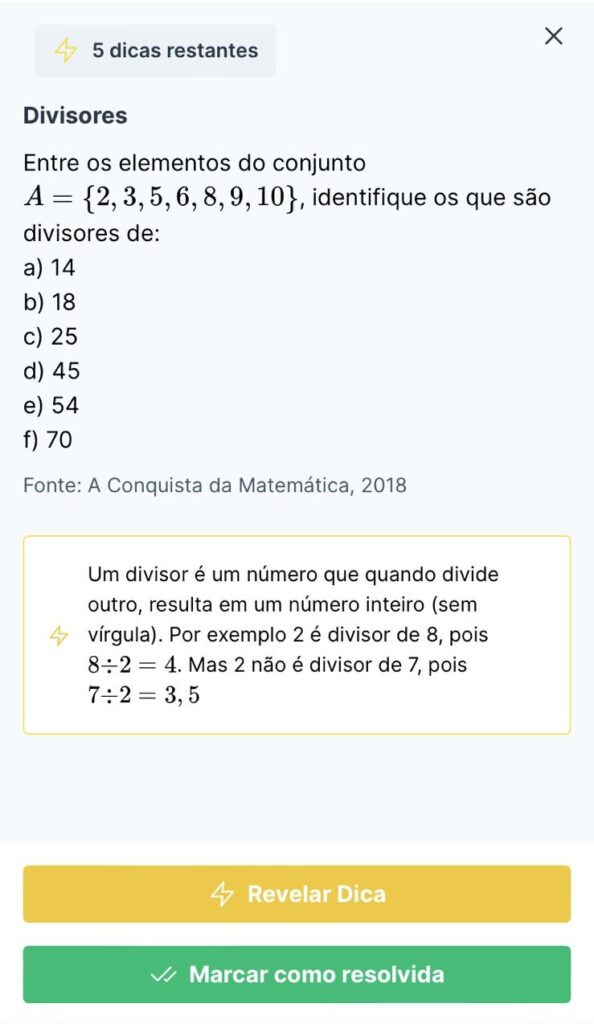Select the 'Divisores' title heading
This screenshot has height=1024, width=594.
click(x=75, y=115)
